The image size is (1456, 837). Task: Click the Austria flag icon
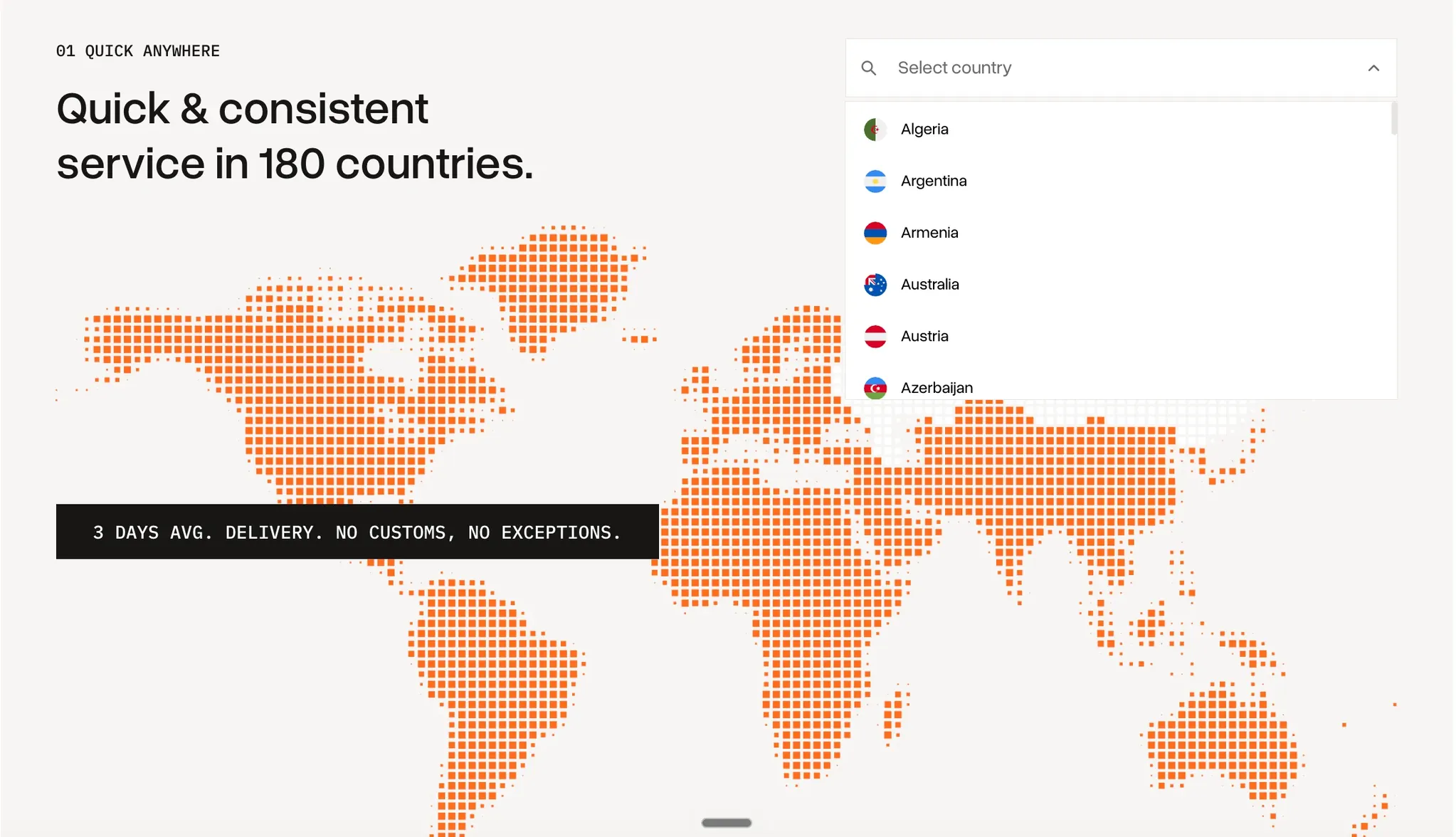coord(875,336)
